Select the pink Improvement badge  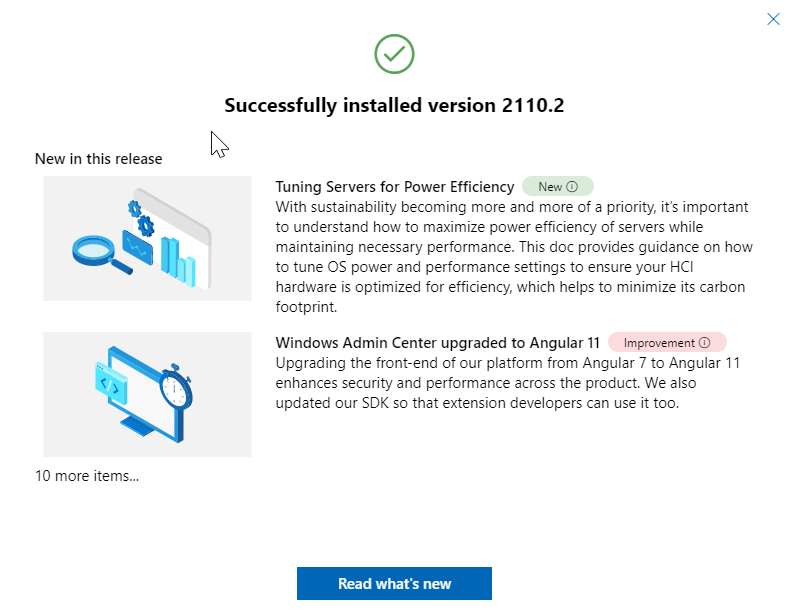click(x=667, y=343)
